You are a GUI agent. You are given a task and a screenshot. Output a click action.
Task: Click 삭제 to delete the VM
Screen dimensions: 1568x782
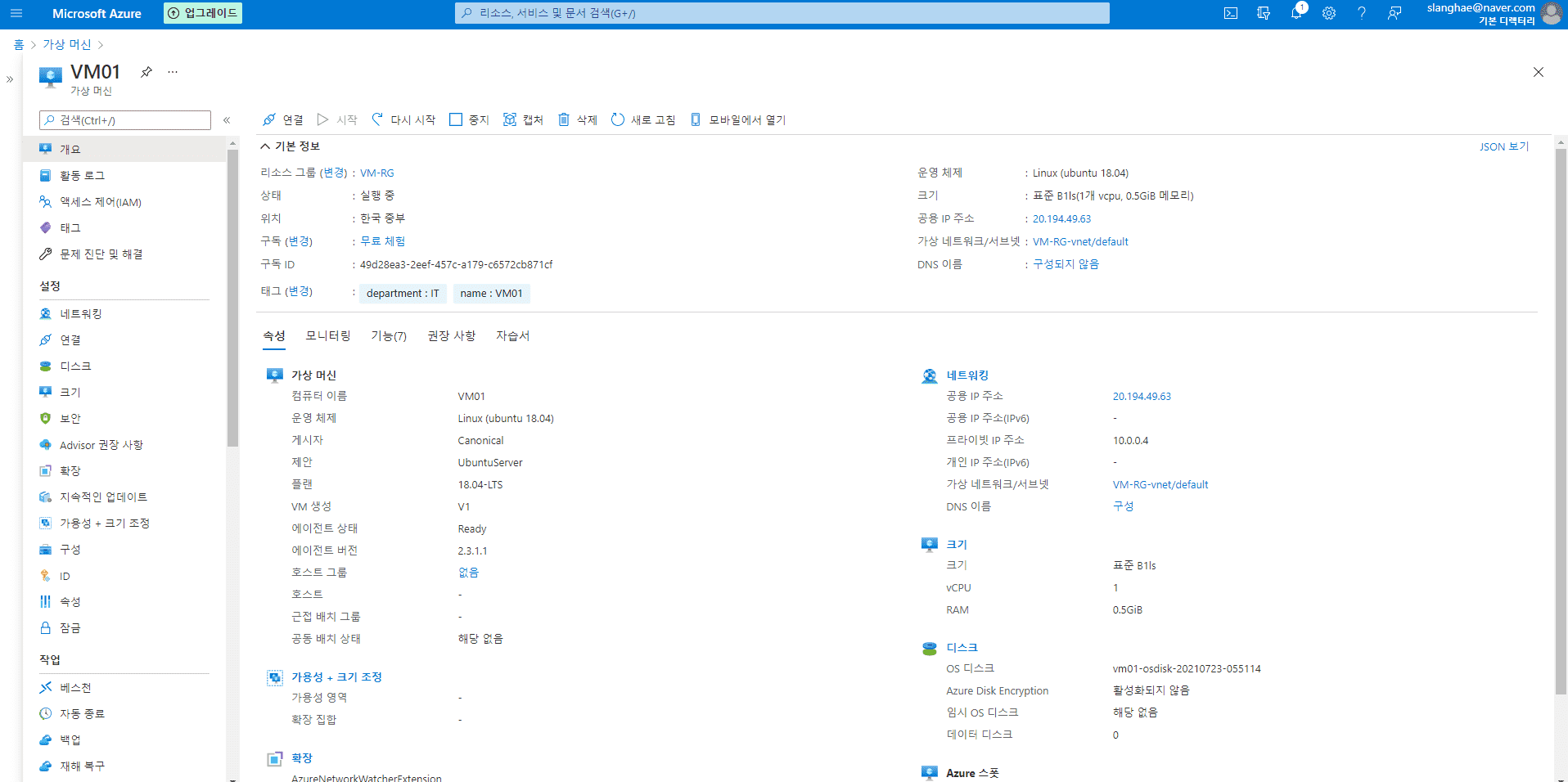[x=578, y=119]
